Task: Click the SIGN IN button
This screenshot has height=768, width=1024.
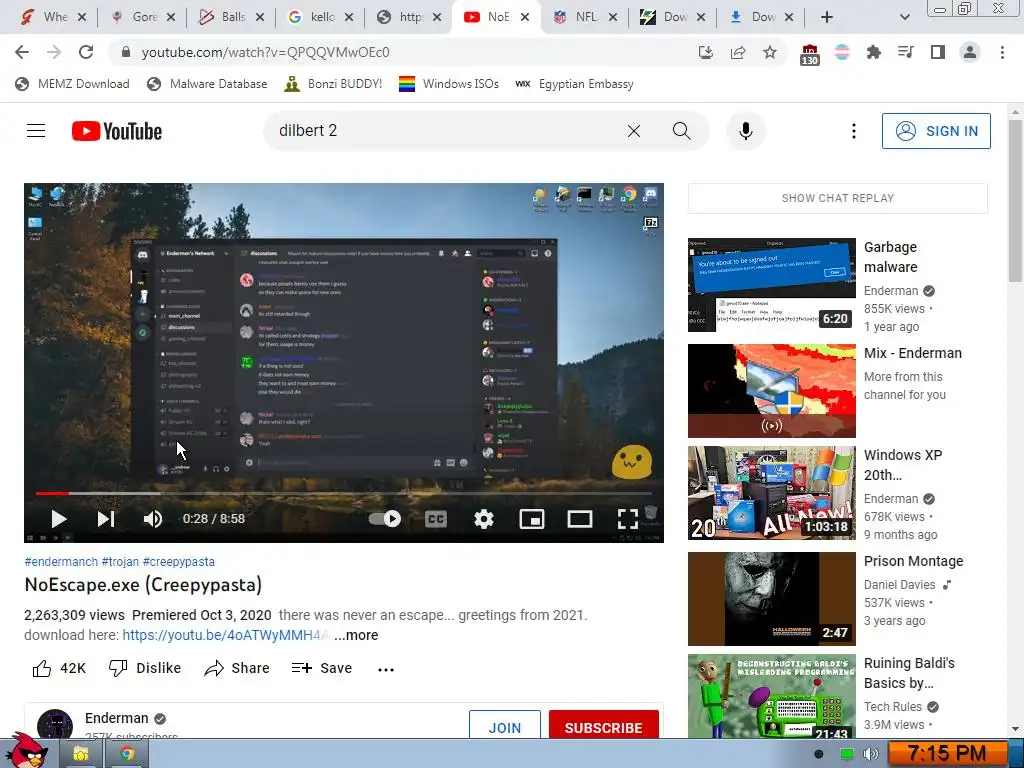Action: tap(936, 131)
